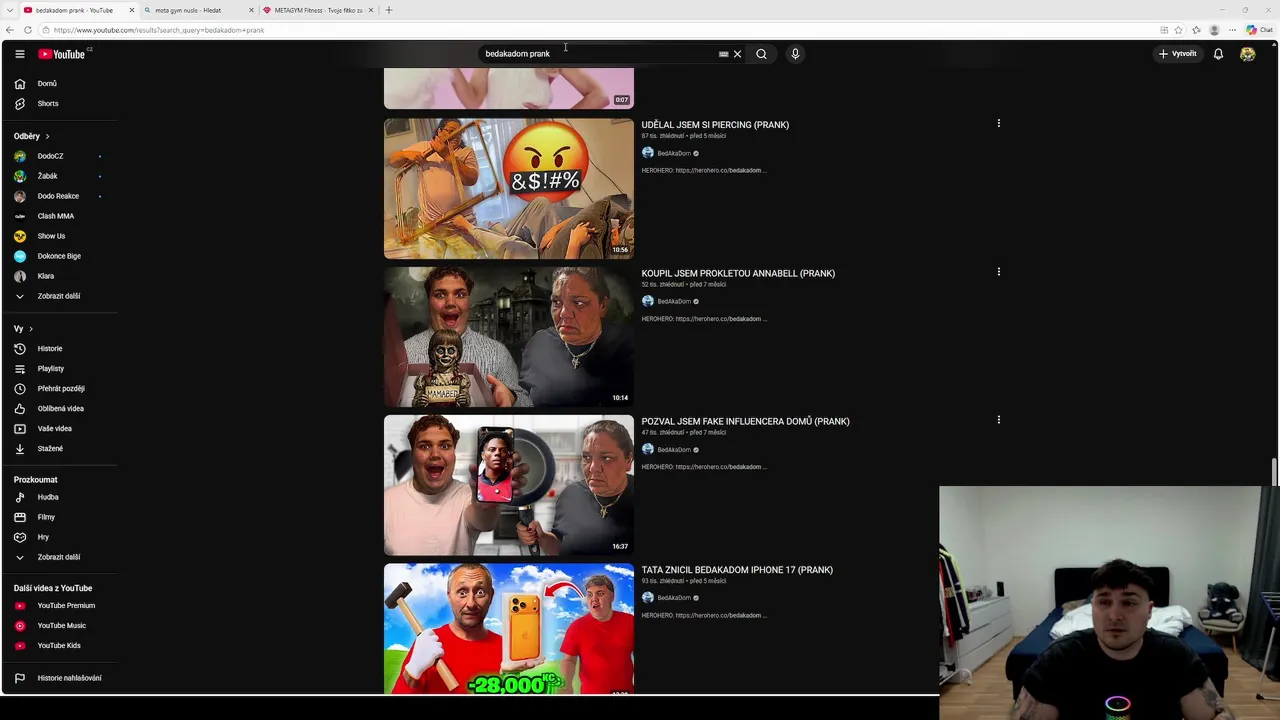Open BedAkaDom channel under the PIERCING video
This screenshot has height=720, width=1280.
(x=673, y=153)
